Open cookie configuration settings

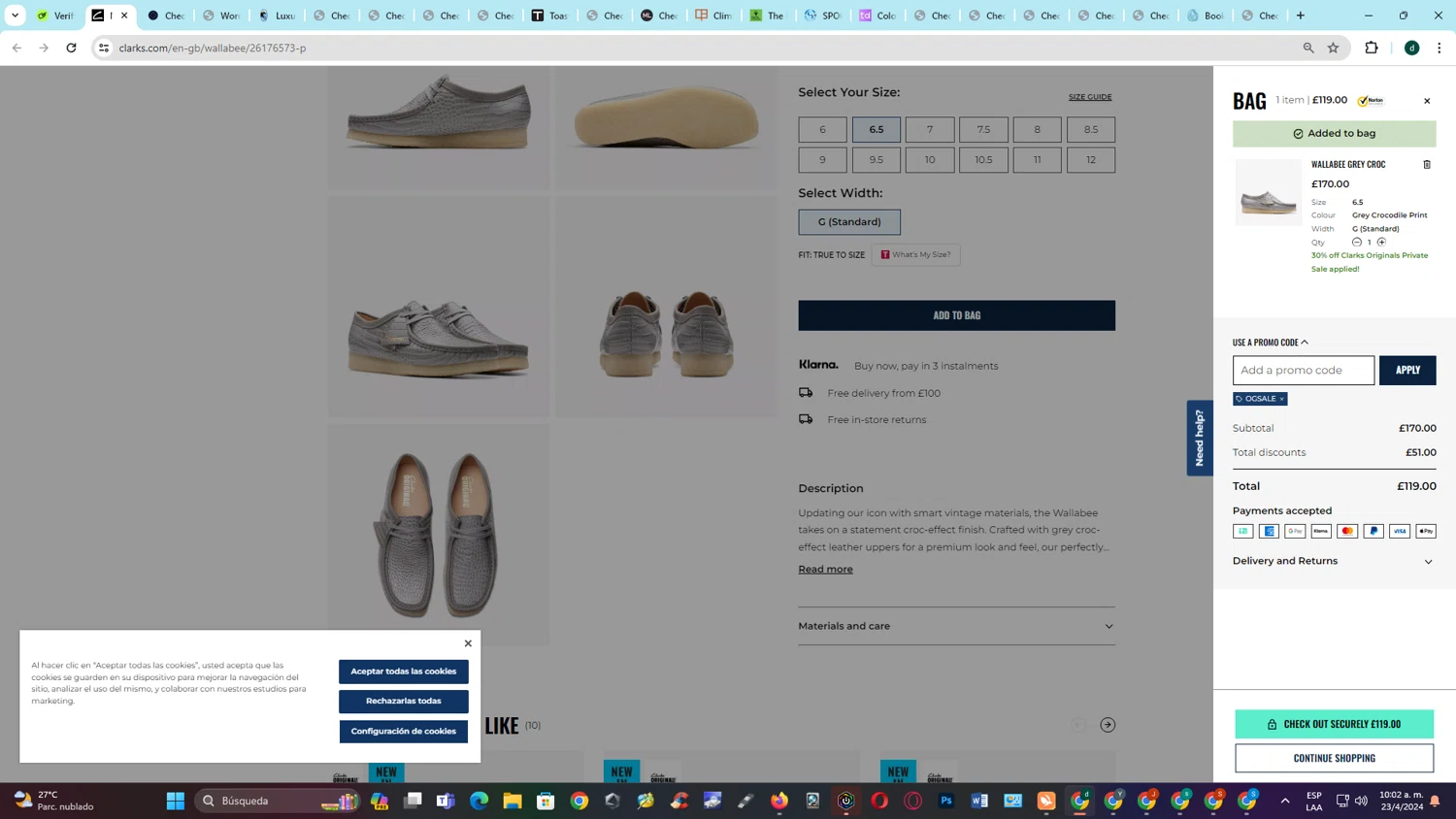point(404,732)
